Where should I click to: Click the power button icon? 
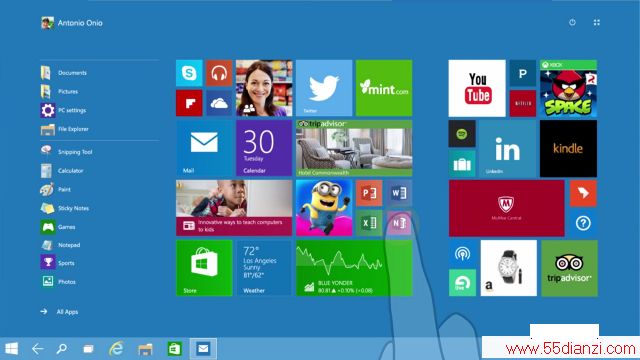[x=572, y=22]
